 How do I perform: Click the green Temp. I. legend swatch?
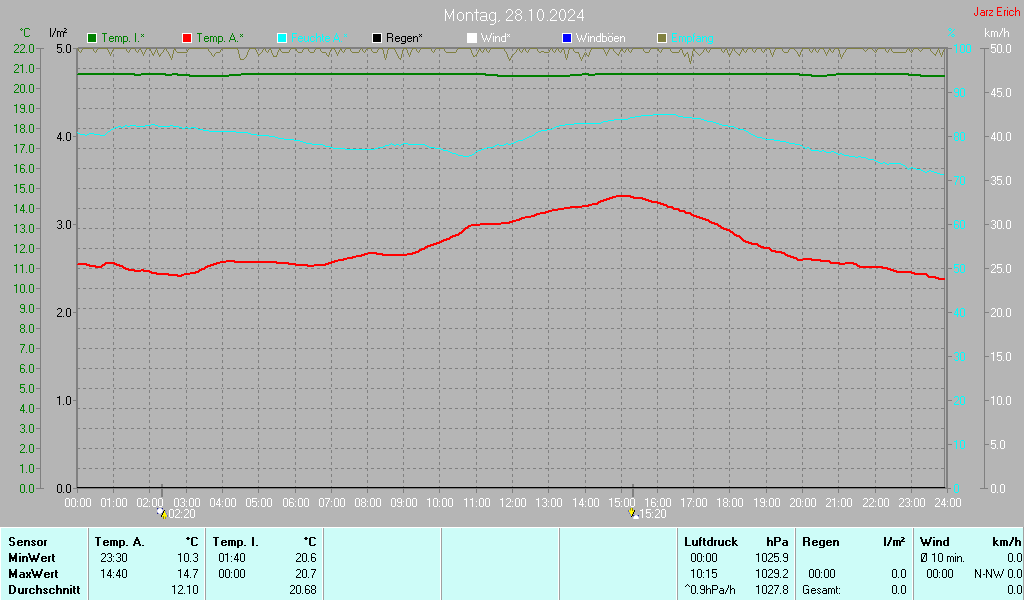92,38
